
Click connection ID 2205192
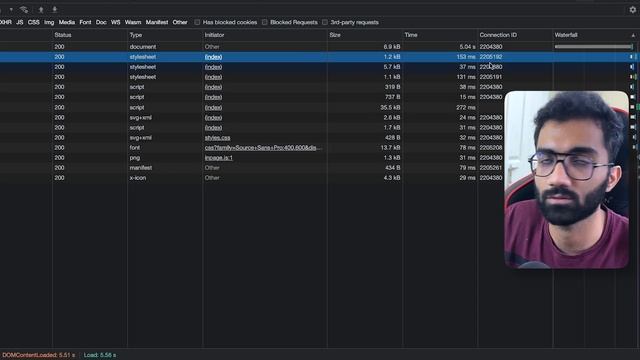tap(491, 57)
